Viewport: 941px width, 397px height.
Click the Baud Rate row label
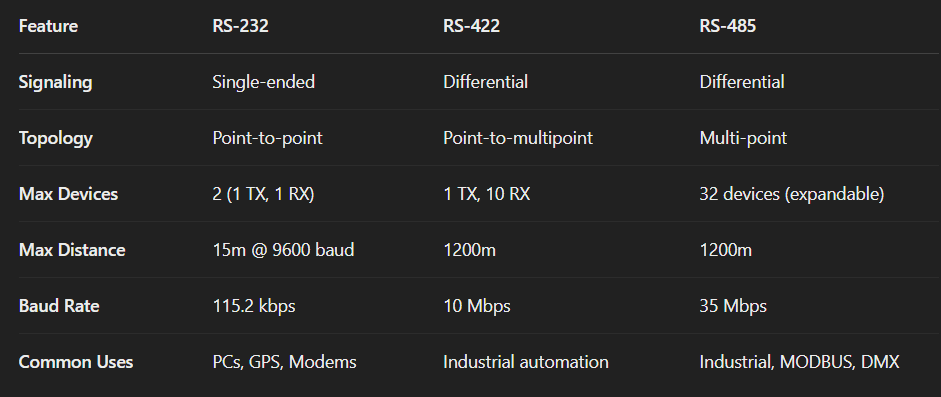click(x=59, y=306)
